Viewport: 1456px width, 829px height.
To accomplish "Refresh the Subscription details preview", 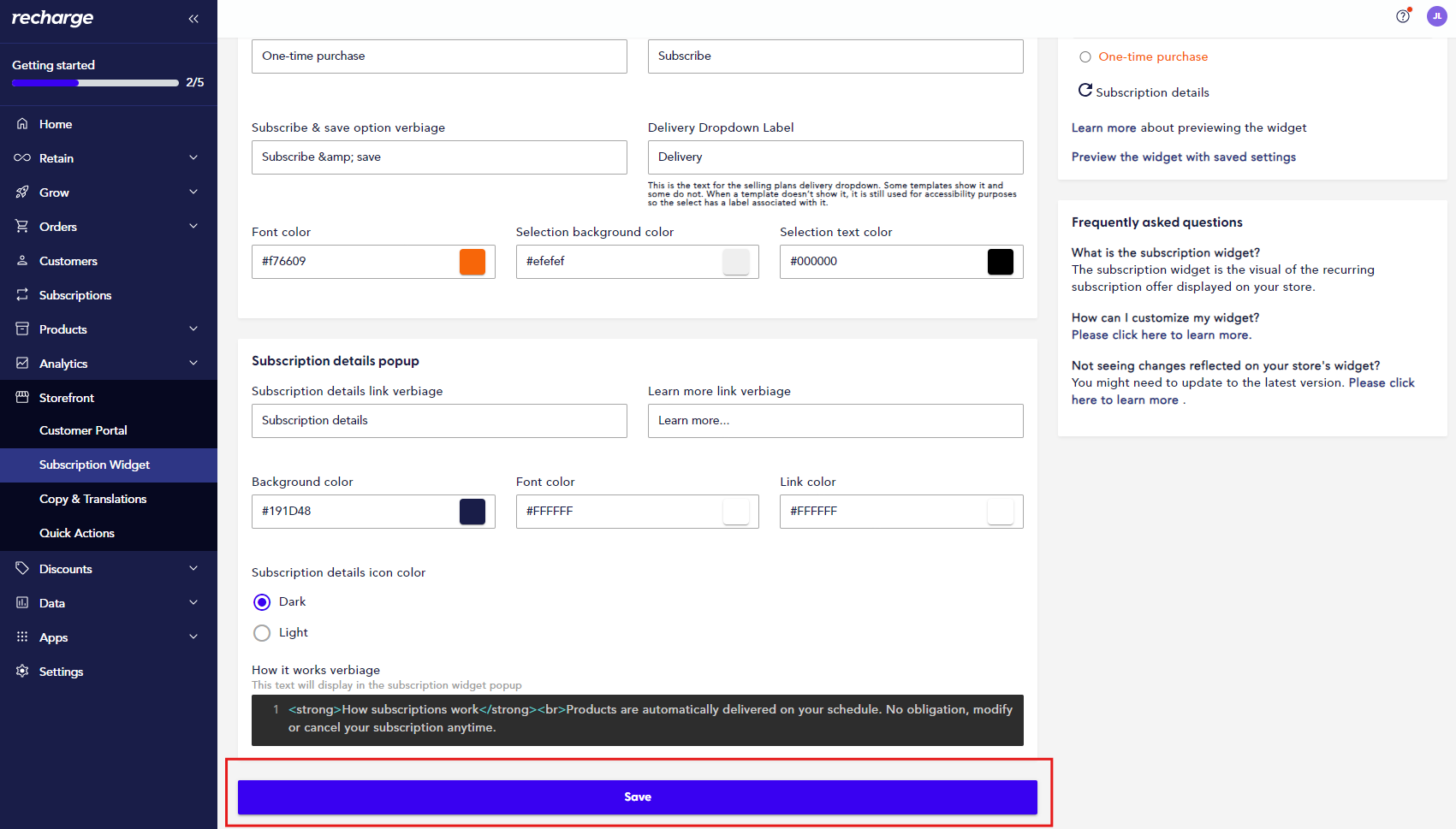I will coord(1085,90).
